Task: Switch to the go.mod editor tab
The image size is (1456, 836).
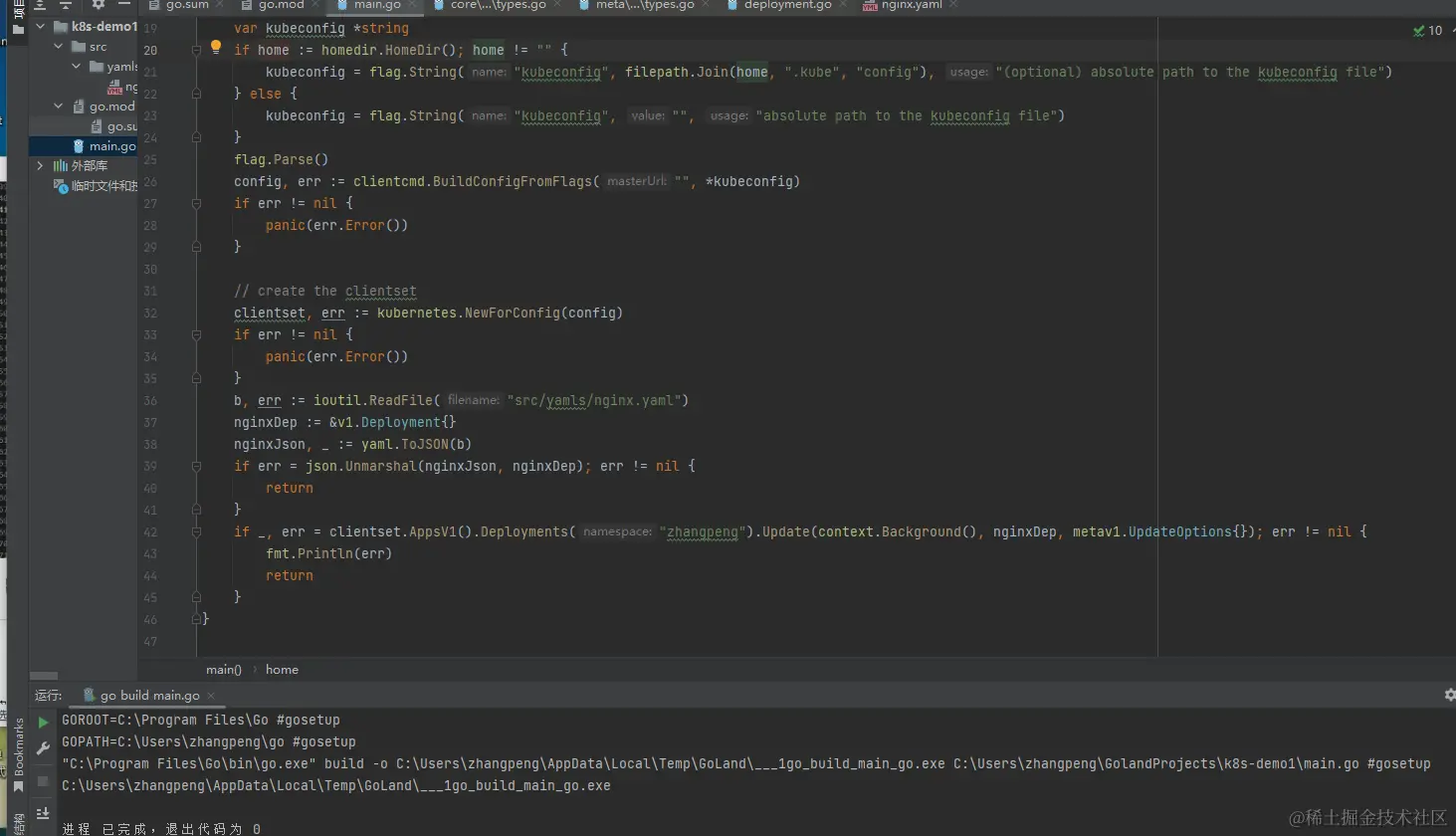Action: 281,5
